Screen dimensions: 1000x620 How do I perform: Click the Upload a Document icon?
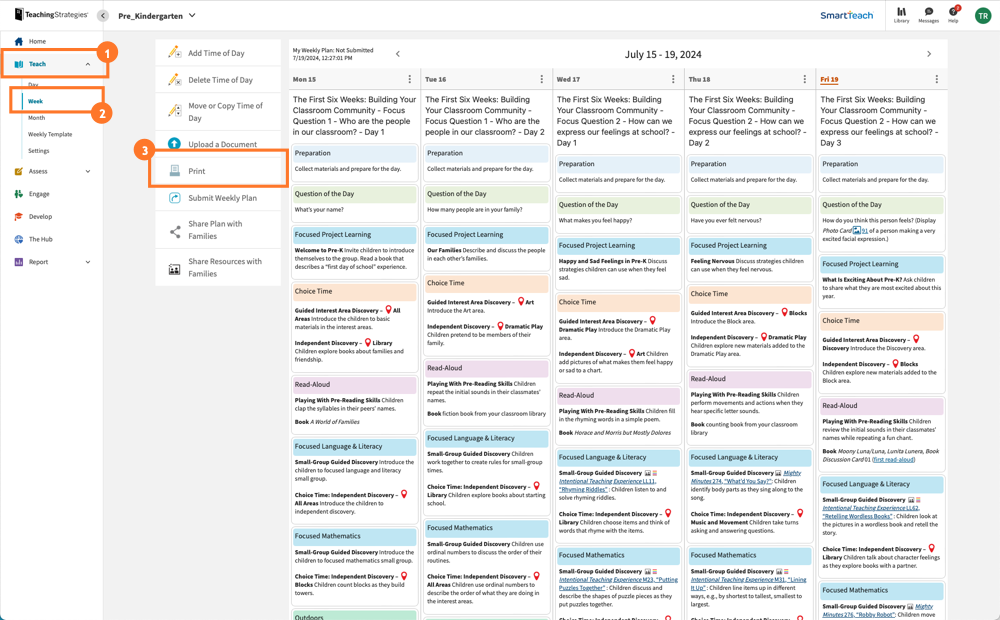tap(175, 144)
